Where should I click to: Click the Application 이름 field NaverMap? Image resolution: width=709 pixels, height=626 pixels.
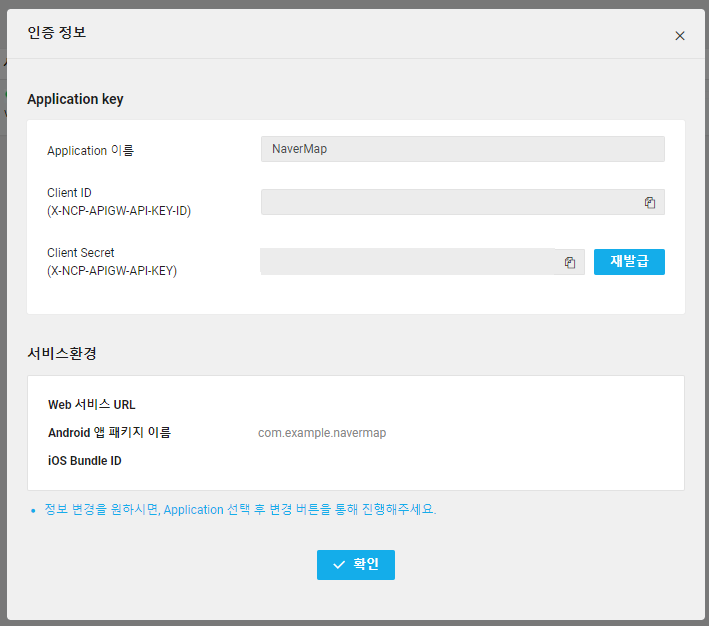pos(463,149)
